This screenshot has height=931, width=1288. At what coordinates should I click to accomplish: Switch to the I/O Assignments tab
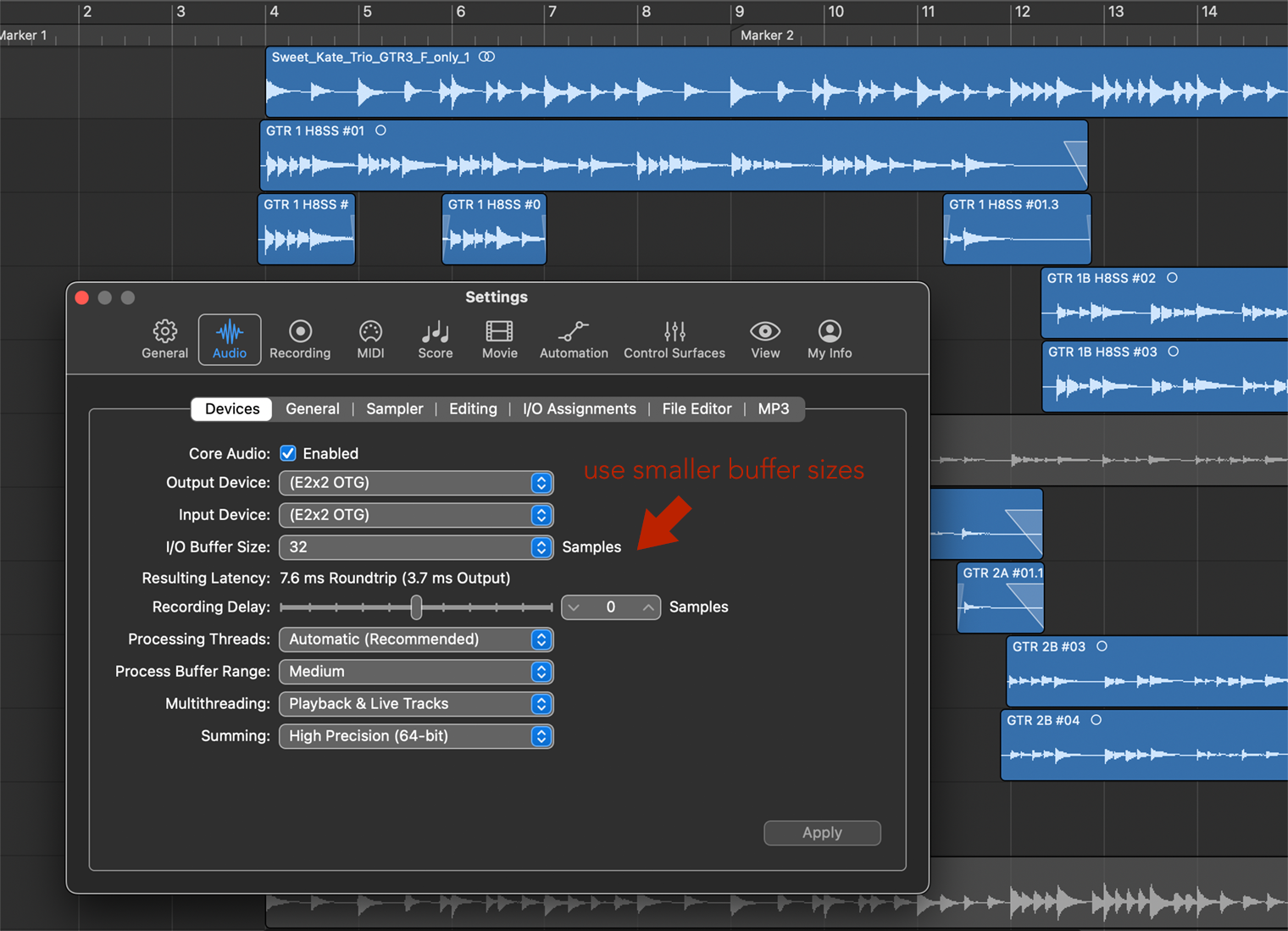[x=579, y=409]
